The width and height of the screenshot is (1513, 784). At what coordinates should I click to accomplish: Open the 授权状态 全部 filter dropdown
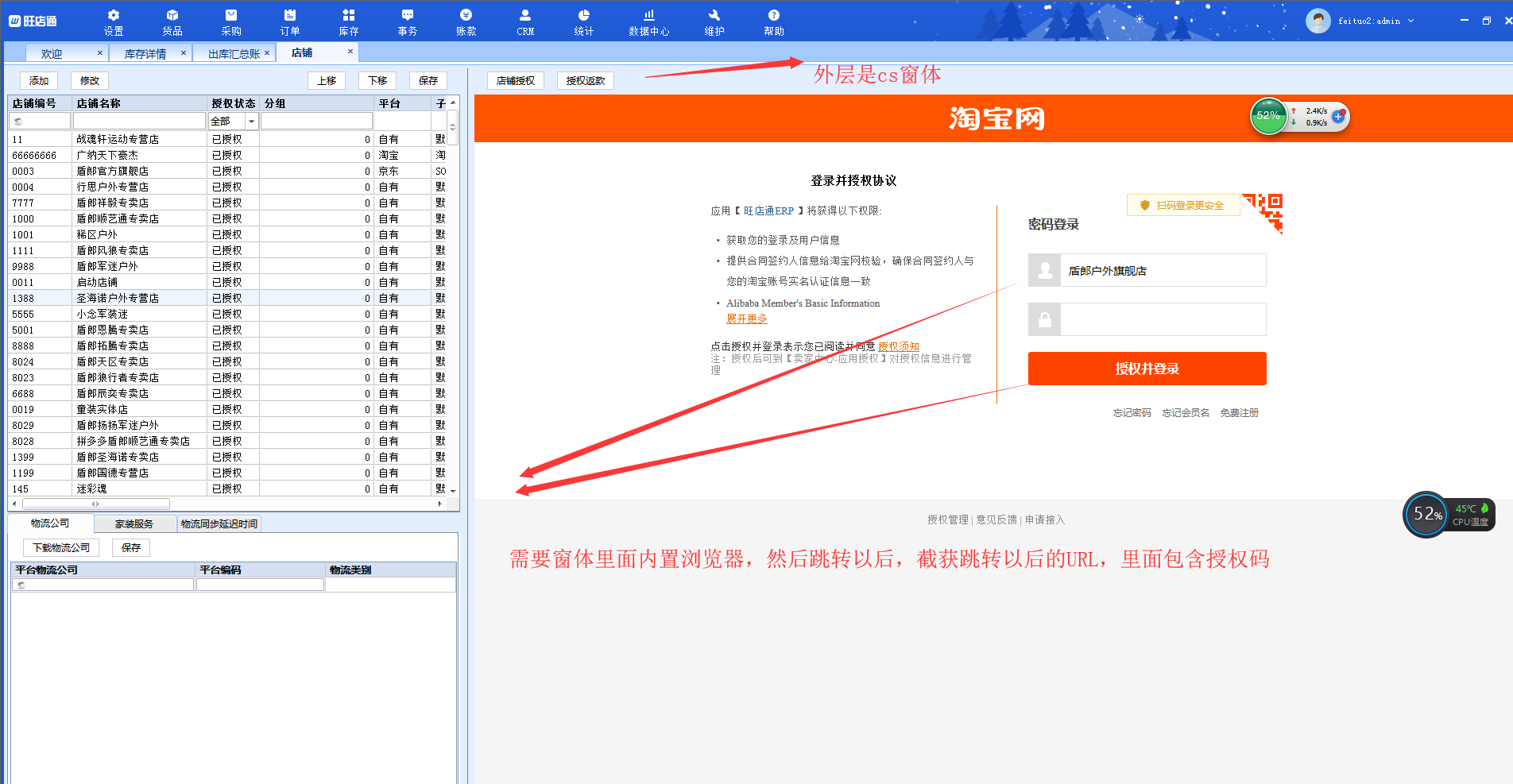(251, 121)
